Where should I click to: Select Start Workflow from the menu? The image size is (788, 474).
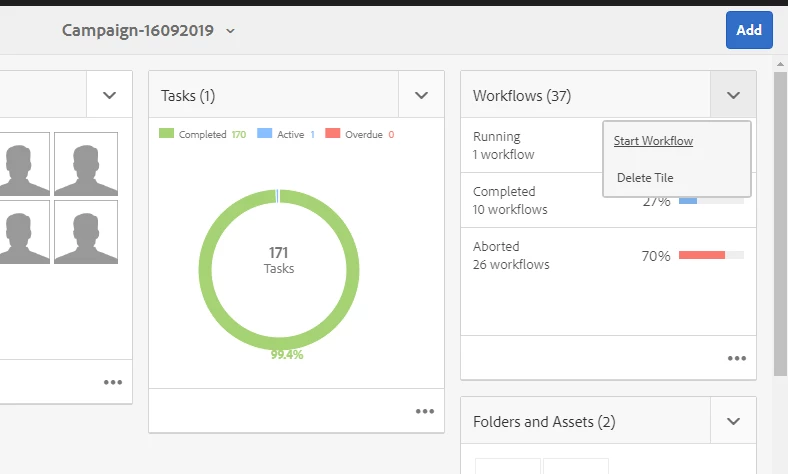tap(653, 141)
